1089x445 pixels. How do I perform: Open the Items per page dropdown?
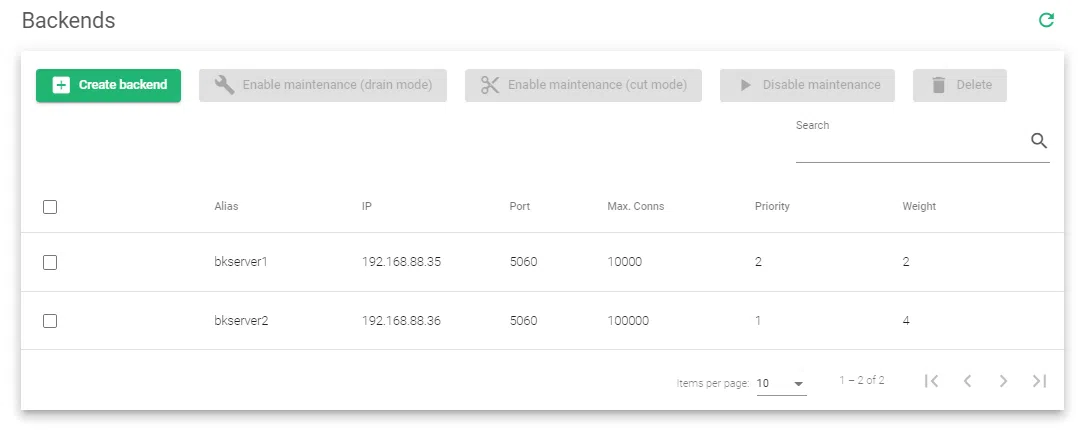781,383
